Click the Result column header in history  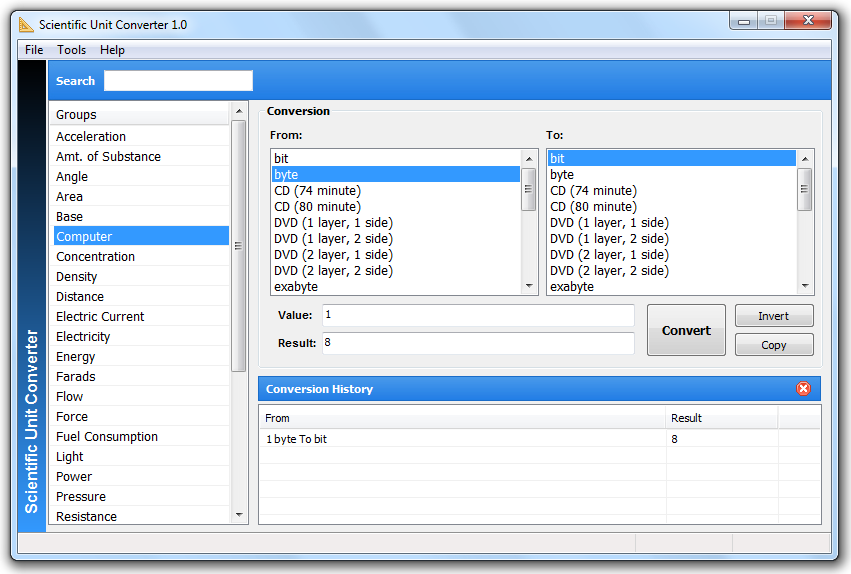(722, 418)
